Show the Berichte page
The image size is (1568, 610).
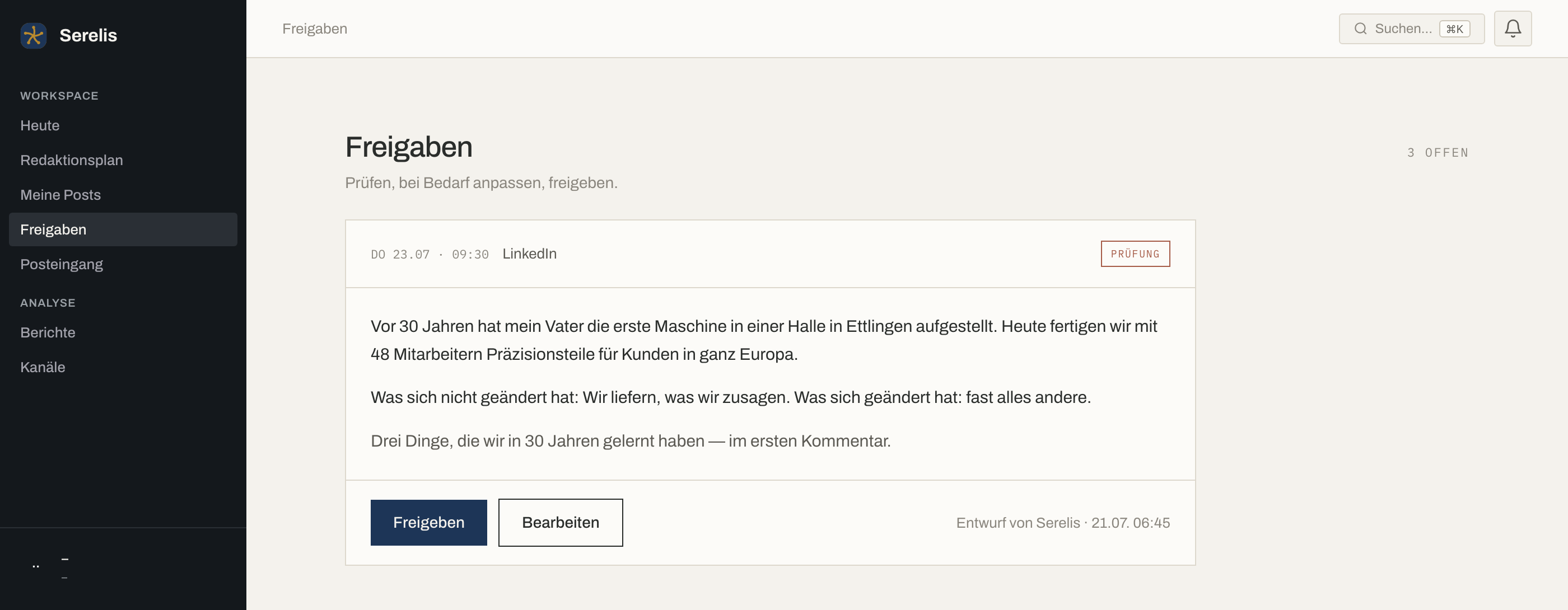pyautogui.click(x=123, y=332)
